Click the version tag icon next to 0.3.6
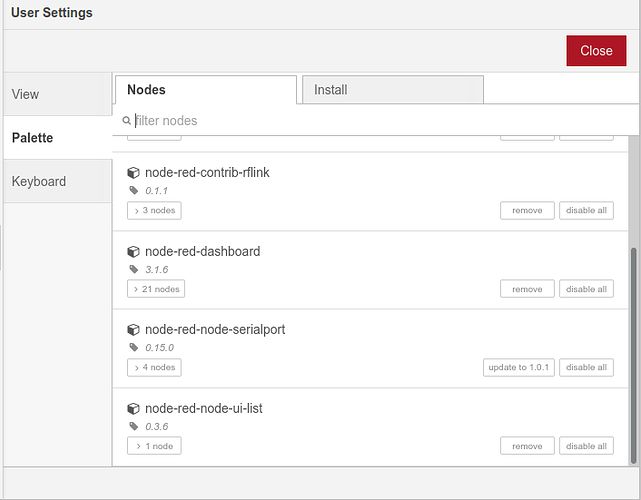 click(x=134, y=426)
